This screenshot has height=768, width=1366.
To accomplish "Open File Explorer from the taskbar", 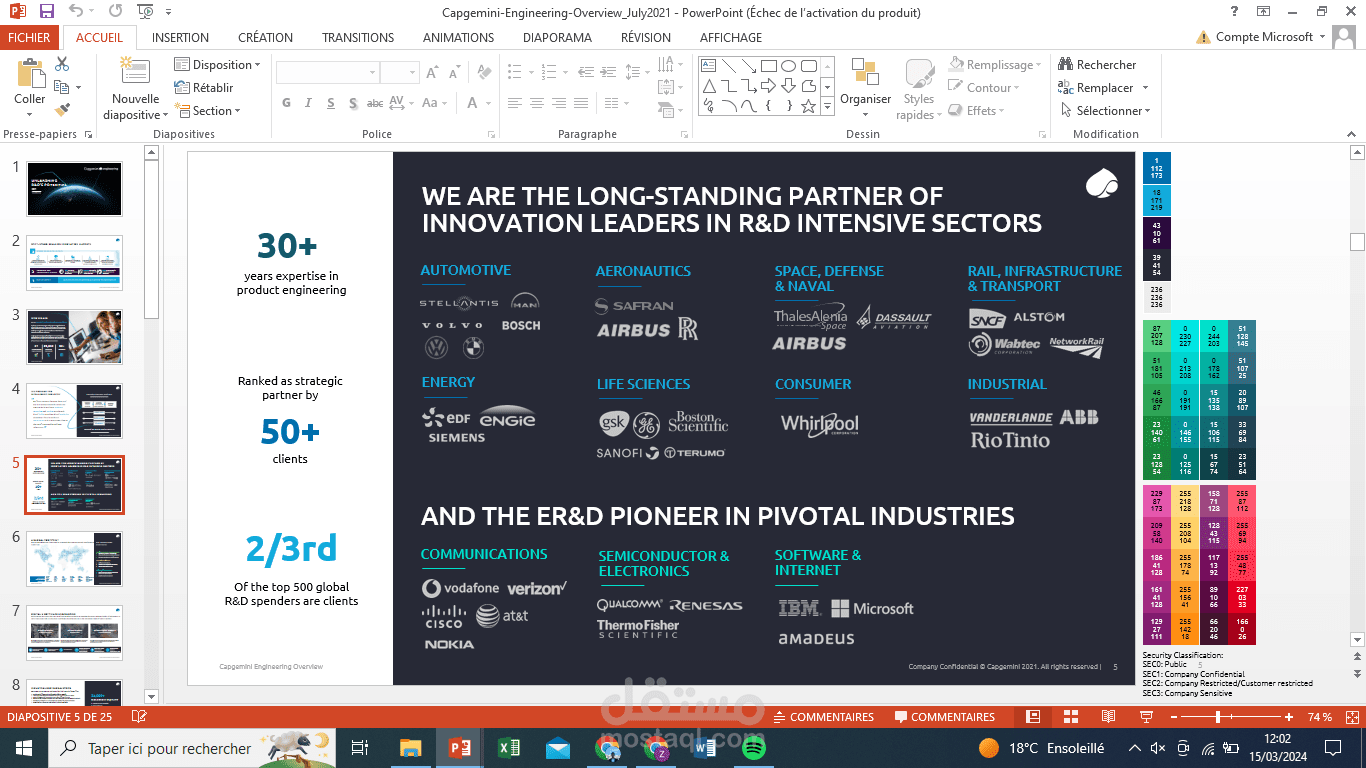I will (411, 748).
